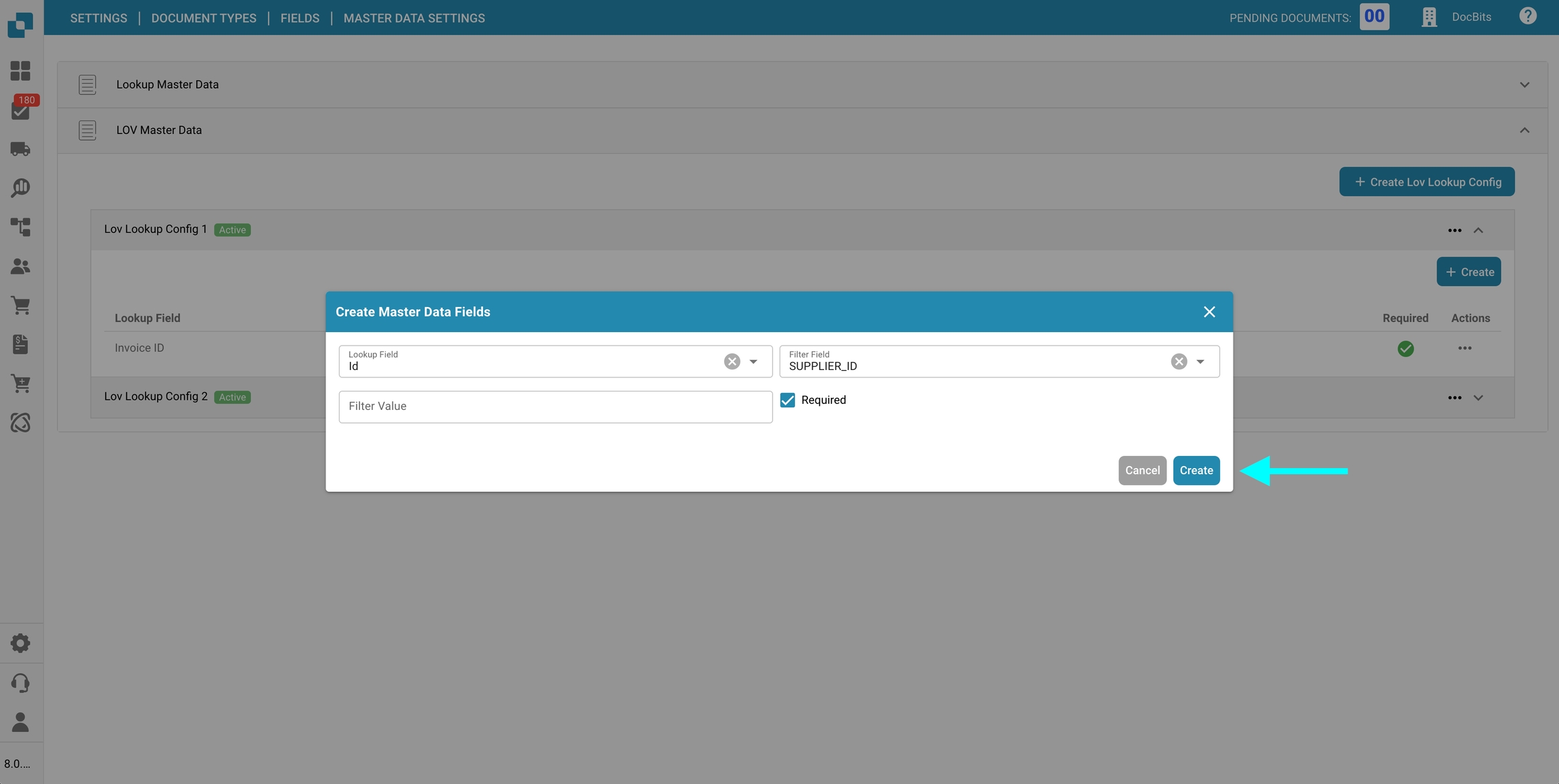Click the delivery truck sidebar icon
Image resolution: width=1559 pixels, height=784 pixels.
[20, 149]
